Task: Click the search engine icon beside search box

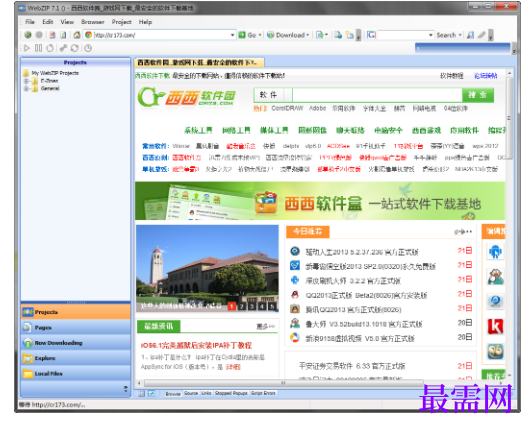Action: pos(371,35)
